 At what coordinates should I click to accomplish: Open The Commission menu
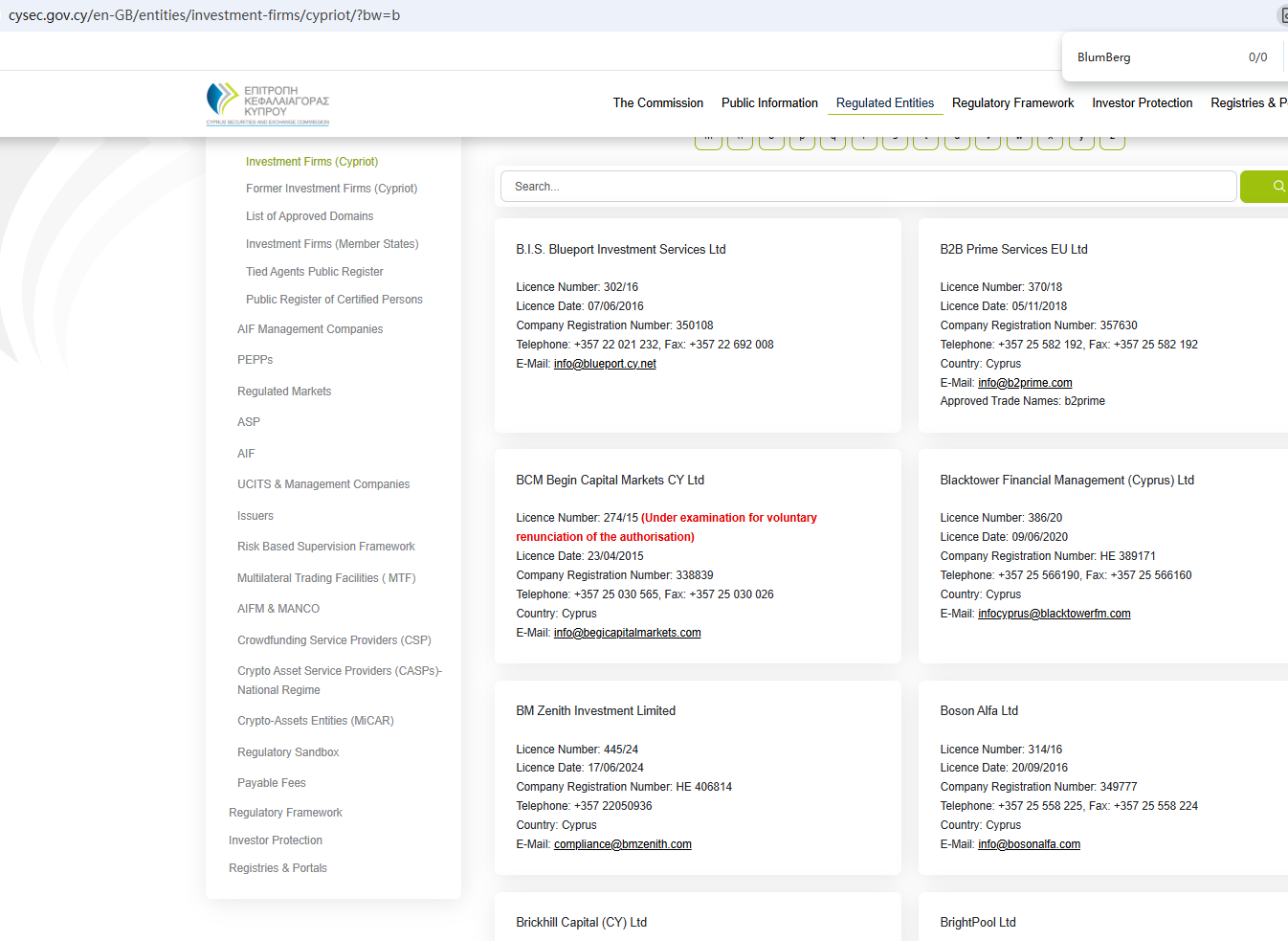(657, 103)
